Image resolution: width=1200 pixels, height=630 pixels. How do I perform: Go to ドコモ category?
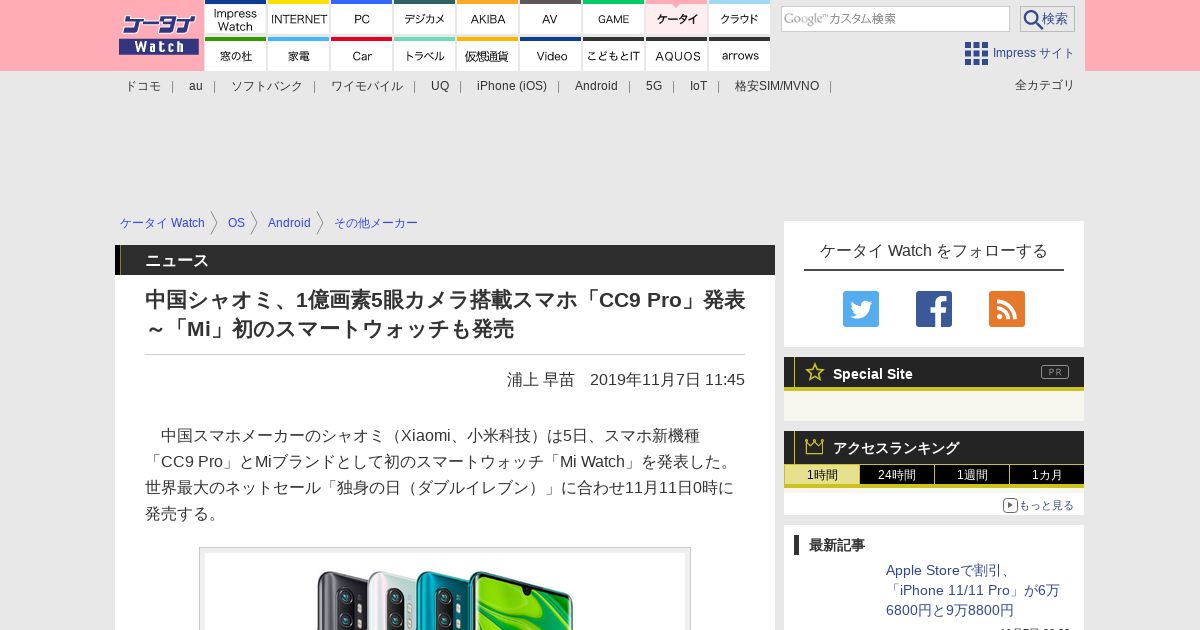point(143,86)
